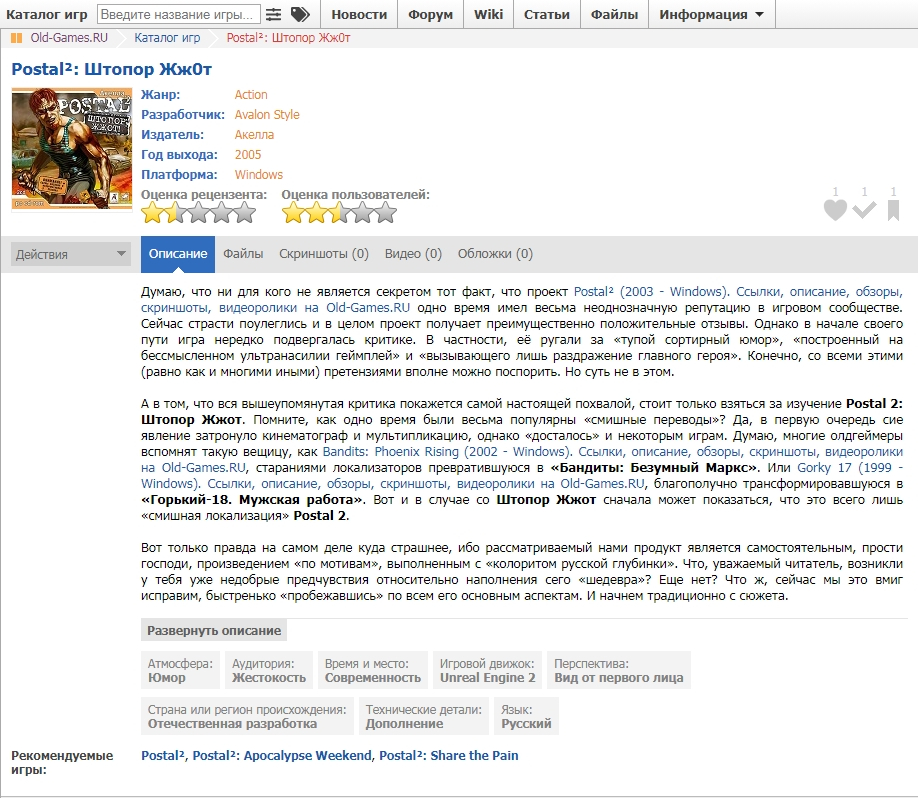This screenshot has width=918, height=798.
Task: Open the Информация dropdown menu
Action: [711, 14]
